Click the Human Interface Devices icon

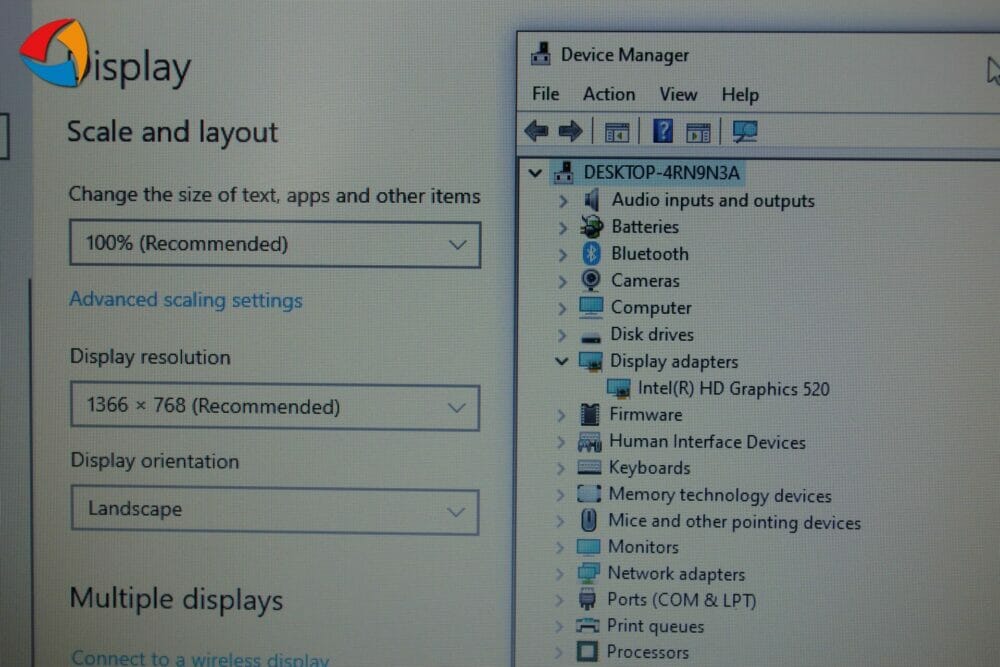pyautogui.click(x=589, y=441)
